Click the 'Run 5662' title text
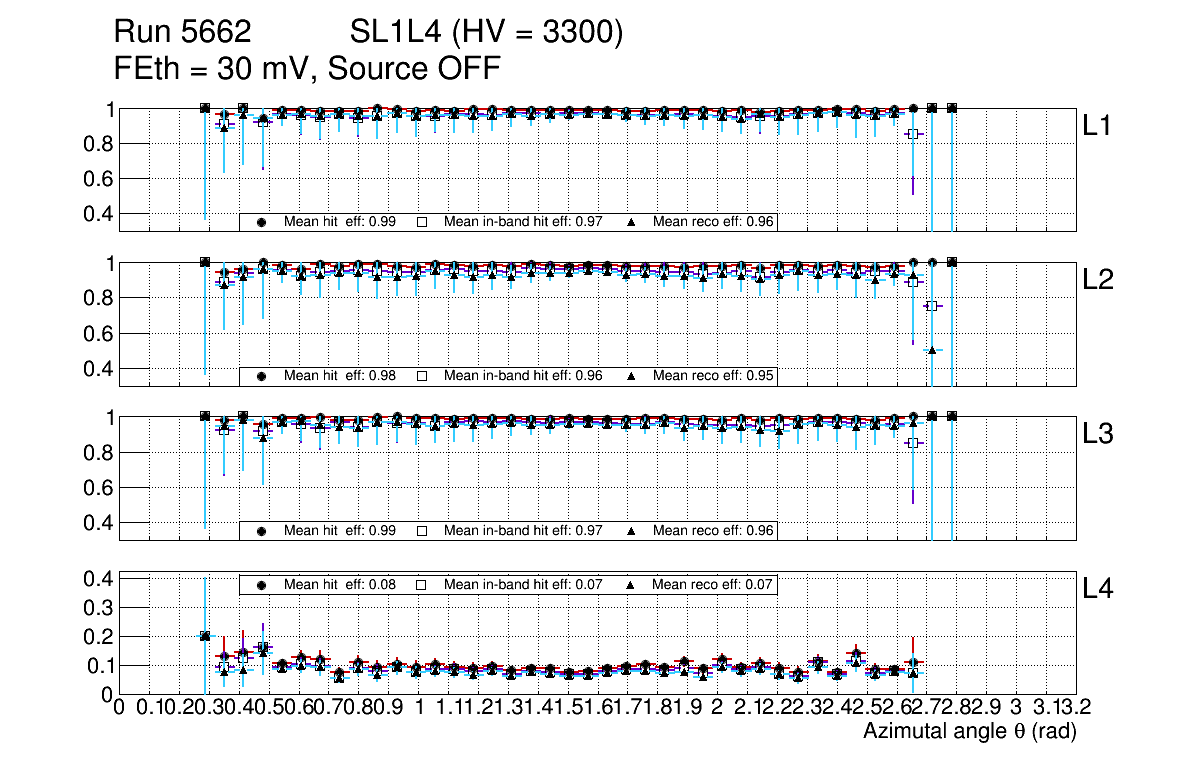Screen dimensions: 1196x772 [188, 33]
